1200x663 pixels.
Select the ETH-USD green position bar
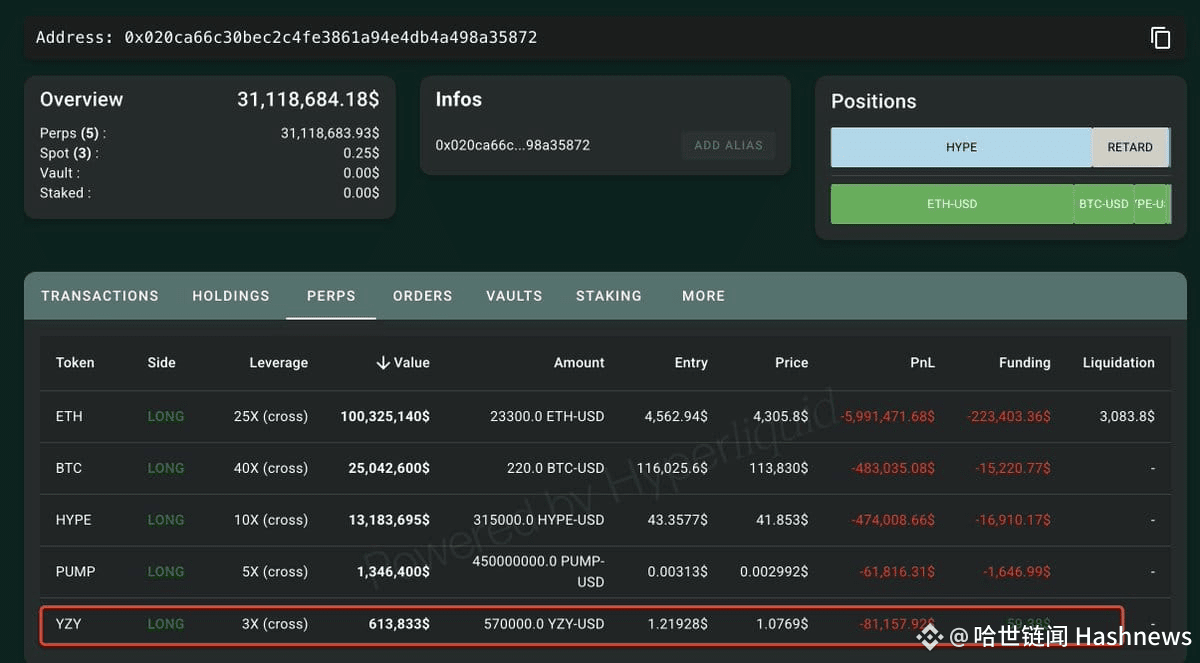pos(952,204)
